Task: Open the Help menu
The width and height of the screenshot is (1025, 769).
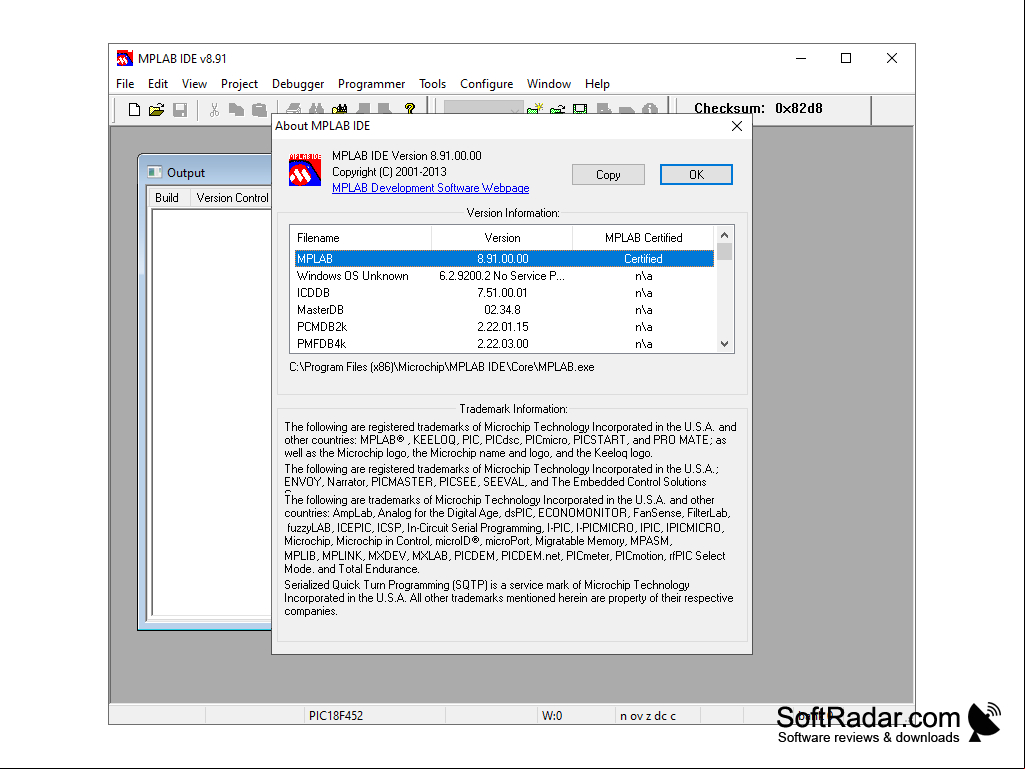Action: click(x=597, y=84)
